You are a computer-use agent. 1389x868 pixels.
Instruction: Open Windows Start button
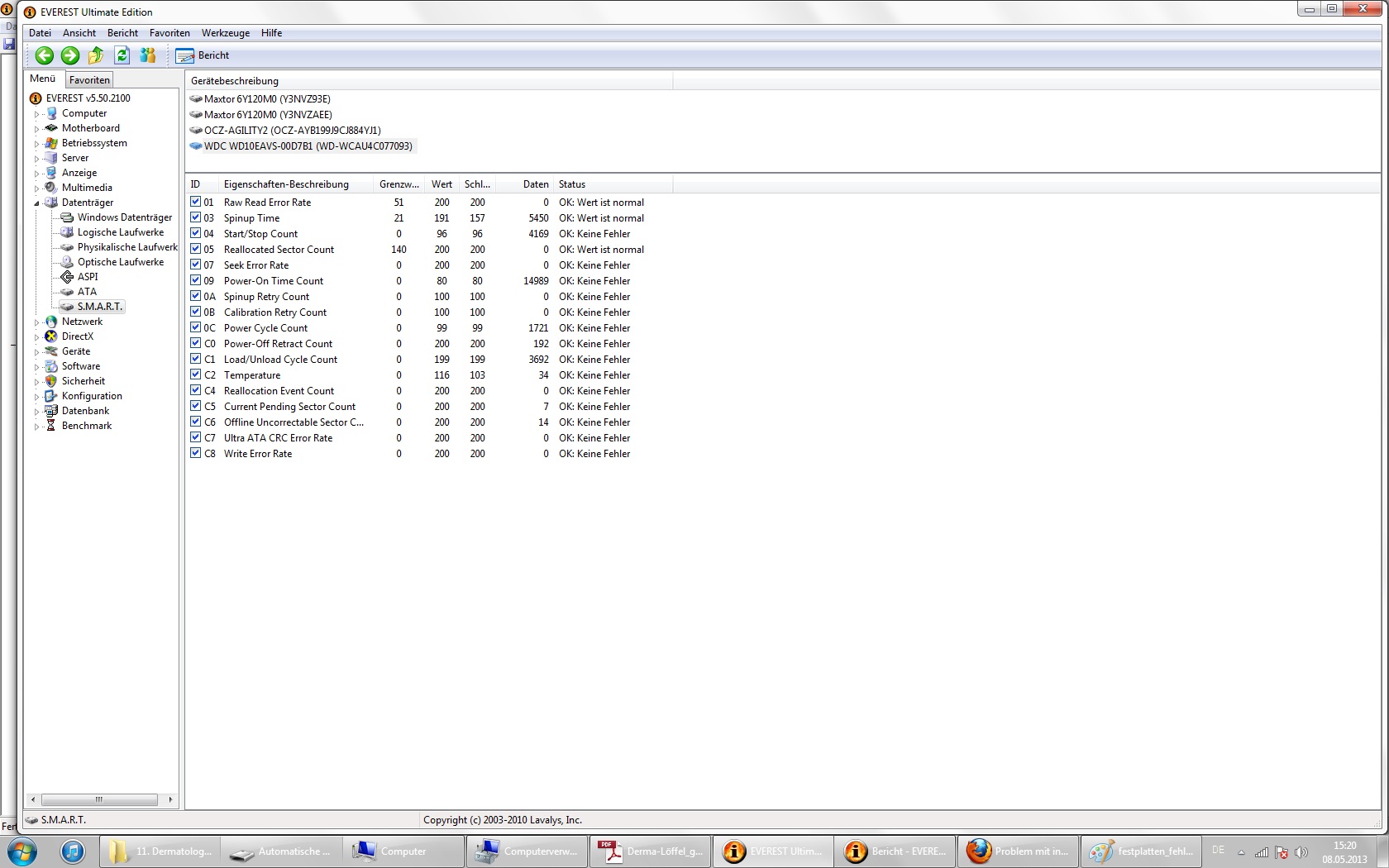click(21, 851)
